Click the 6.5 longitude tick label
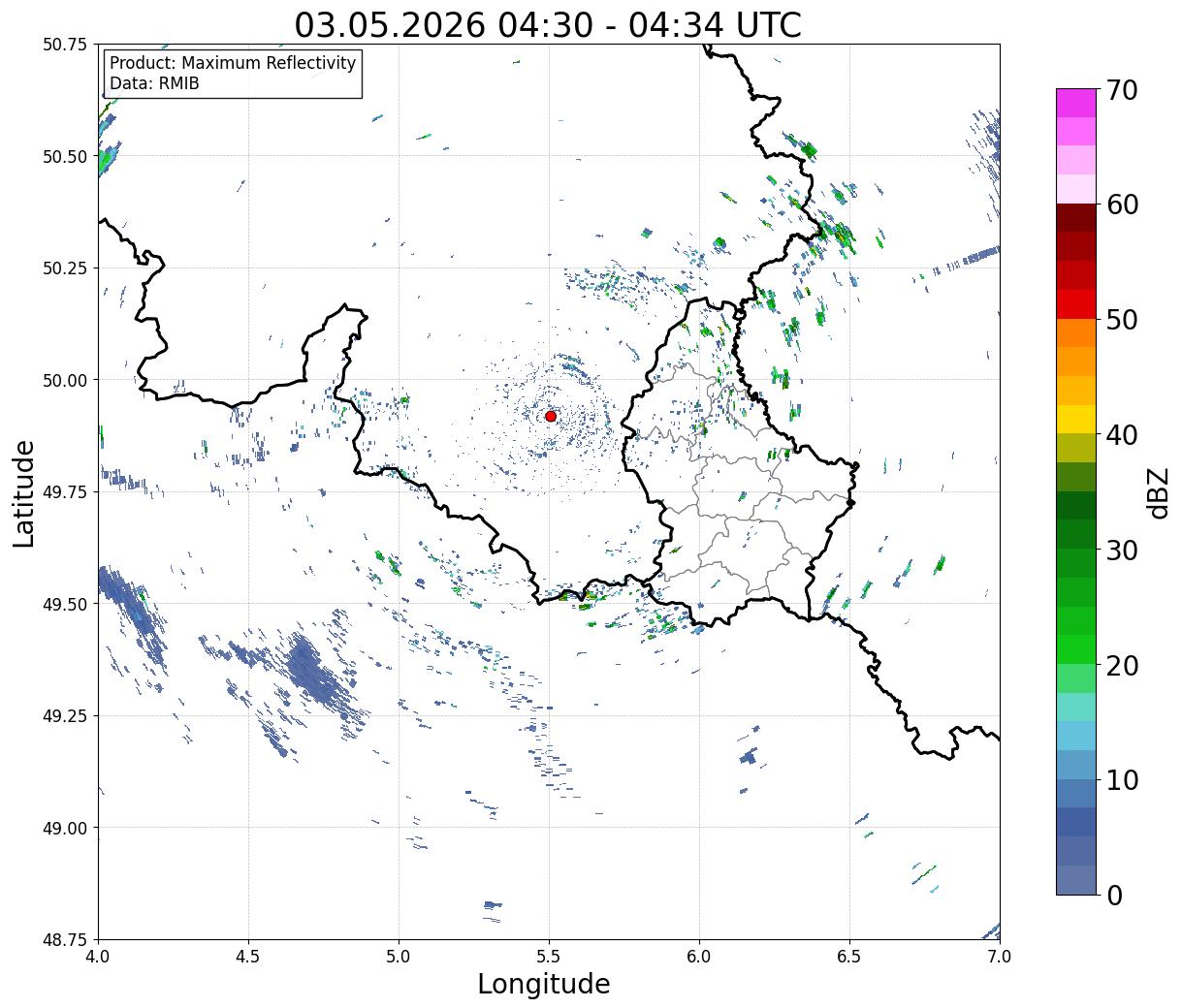 tap(849, 956)
